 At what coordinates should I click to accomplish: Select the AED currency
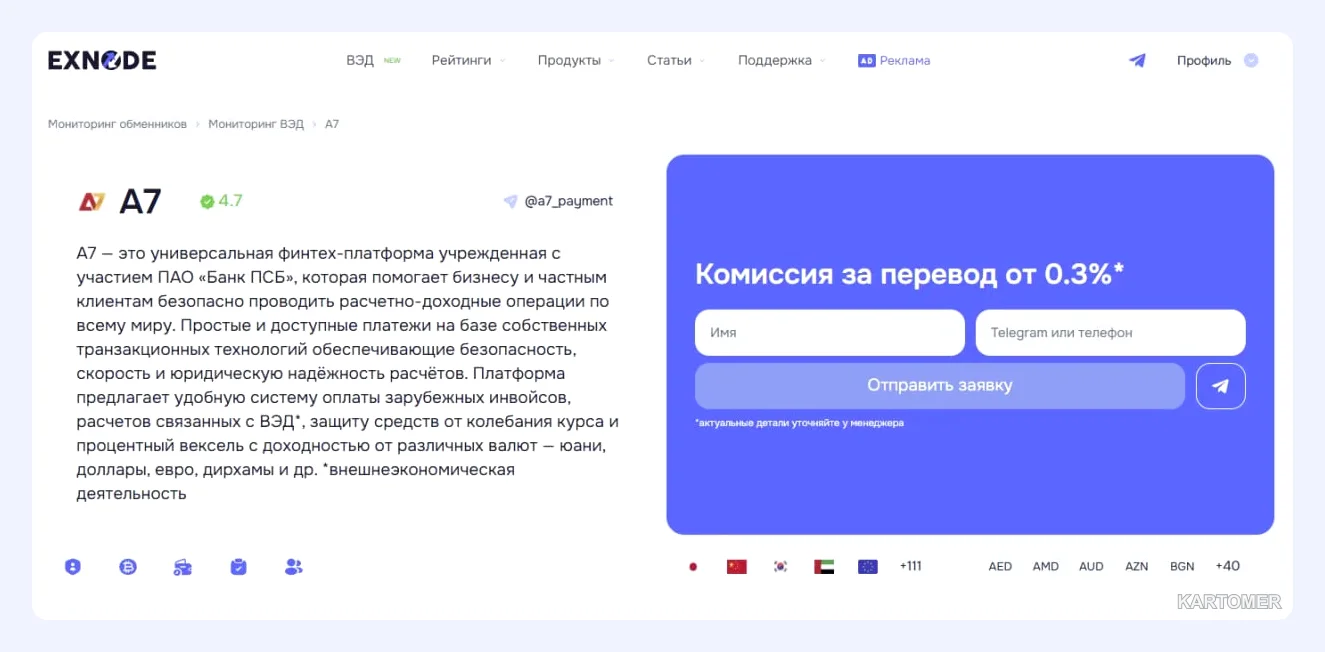pyautogui.click(x=1000, y=566)
